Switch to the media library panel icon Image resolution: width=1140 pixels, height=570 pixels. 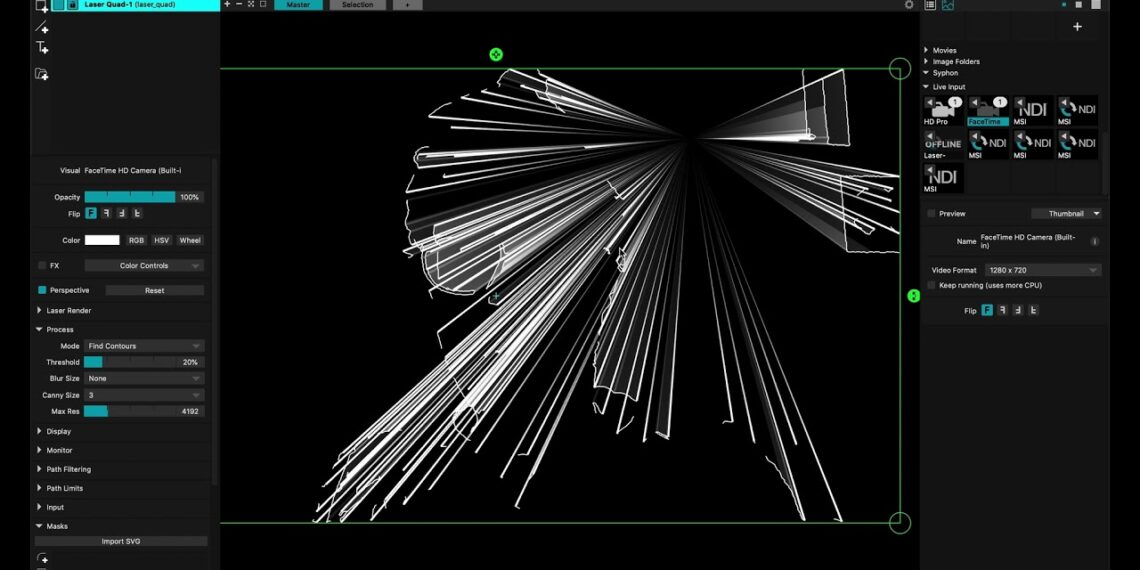[x=947, y=5]
